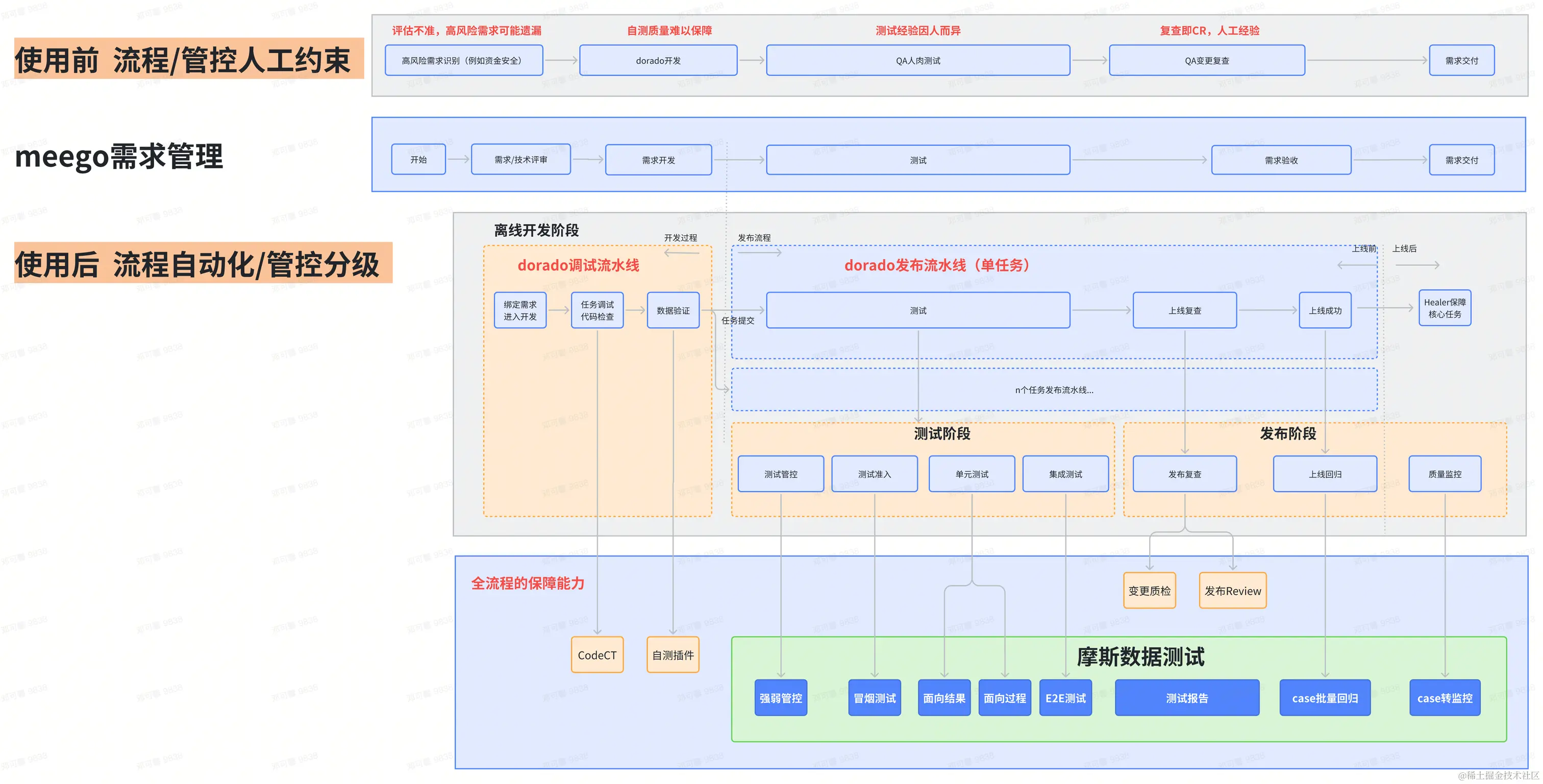Screen dimensions: 1543x784
Task: Select the n个任务发布流水线 box
Action: (x=1054, y=390)
